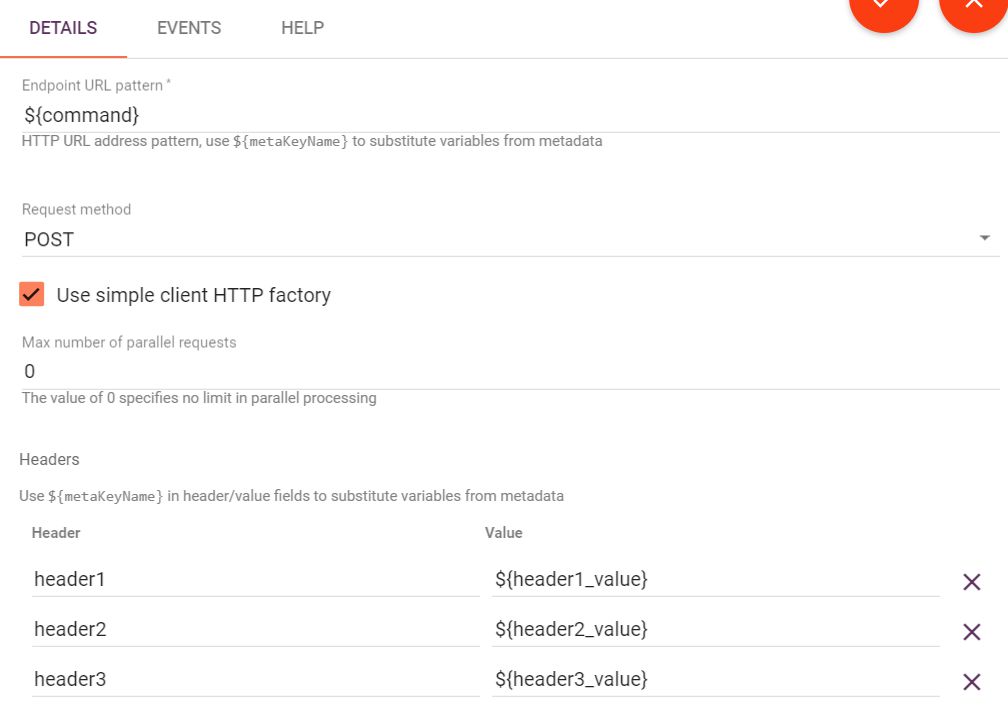The width and height of the screenshot is (1008, 714).
Task: Delete the header3 row
Action: [971, 681]
